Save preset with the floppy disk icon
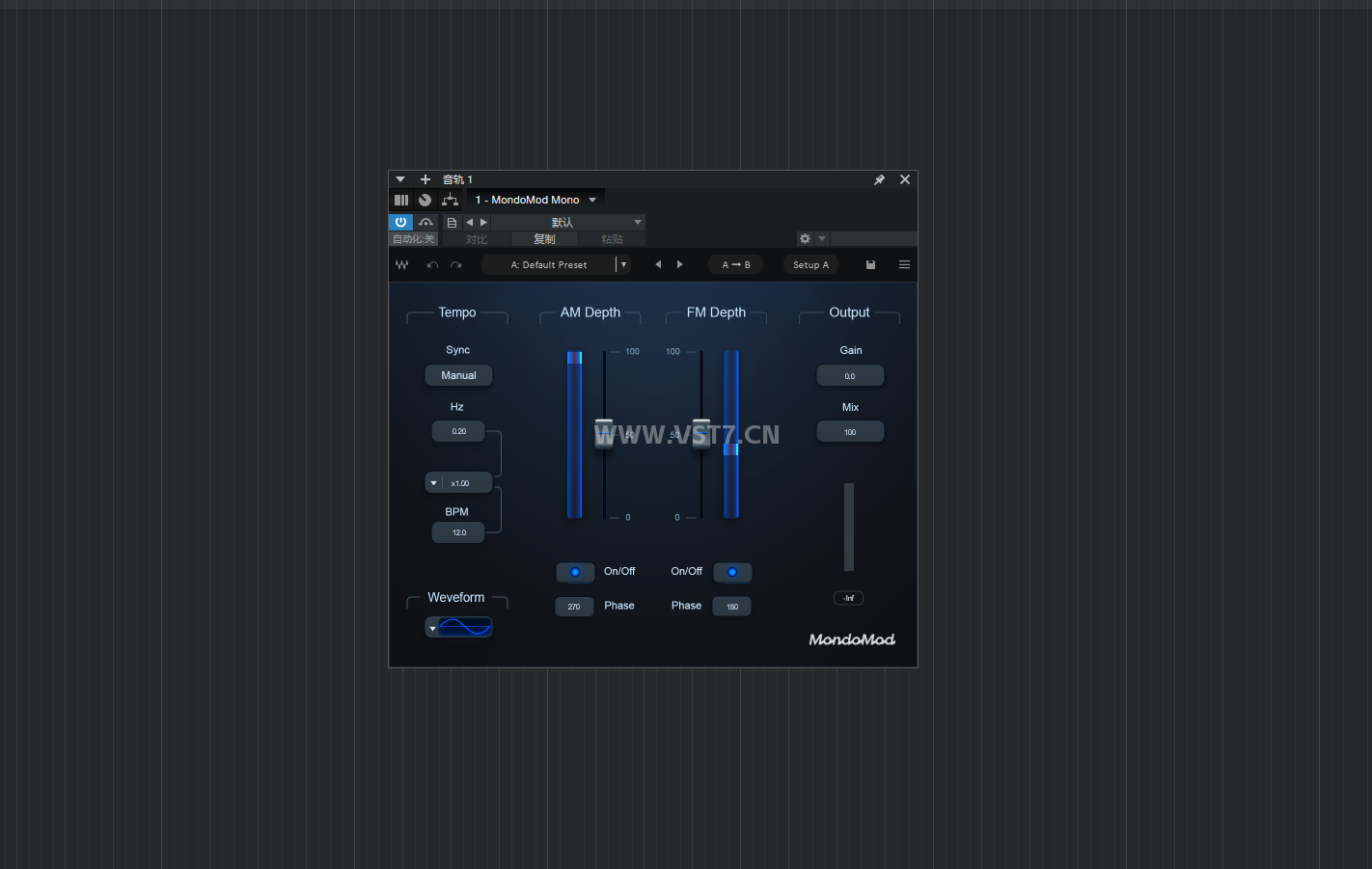 click(870, 264)
